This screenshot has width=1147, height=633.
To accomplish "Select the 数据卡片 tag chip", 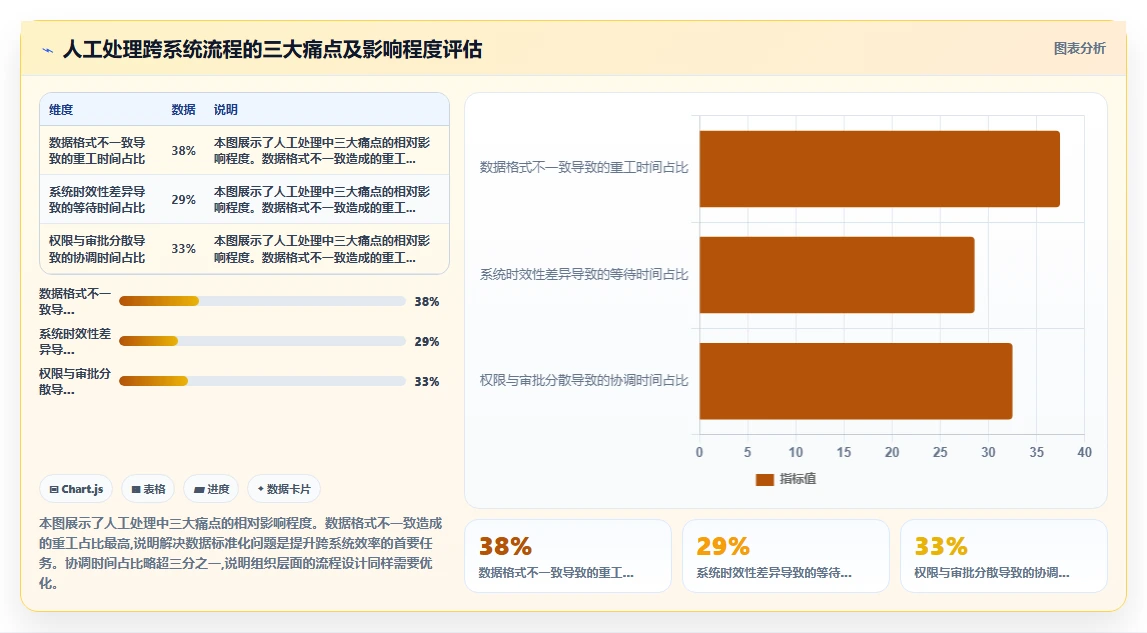I will pos(284,489).
